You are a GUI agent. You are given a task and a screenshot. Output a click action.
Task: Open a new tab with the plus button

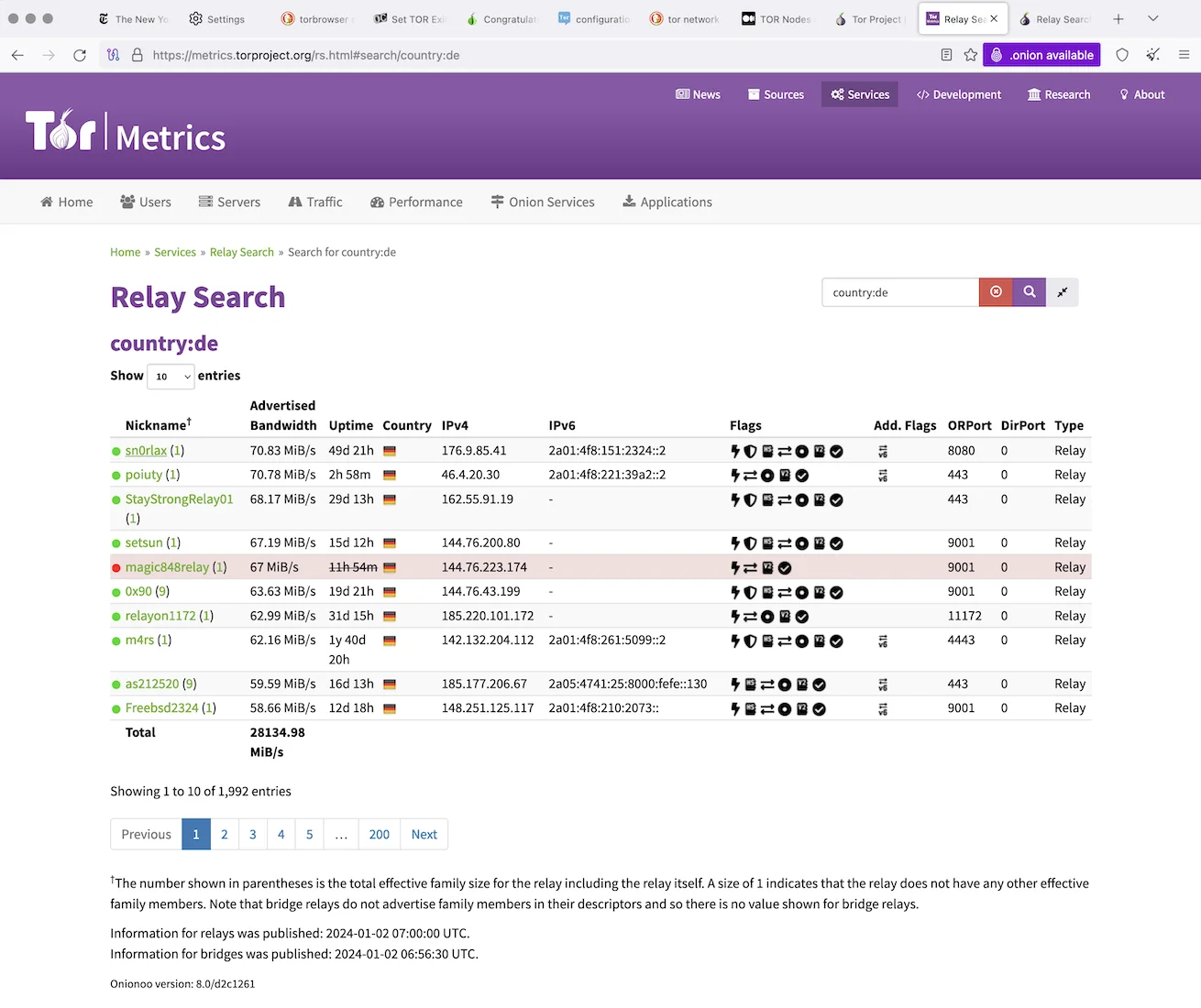(x=1118, y=18)
